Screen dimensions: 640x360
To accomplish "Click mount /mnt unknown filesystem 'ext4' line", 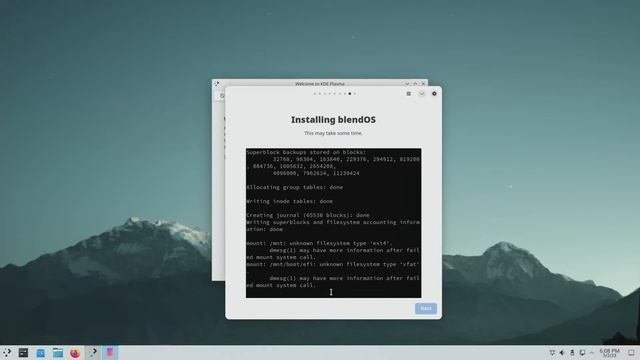I will [319, 243].
